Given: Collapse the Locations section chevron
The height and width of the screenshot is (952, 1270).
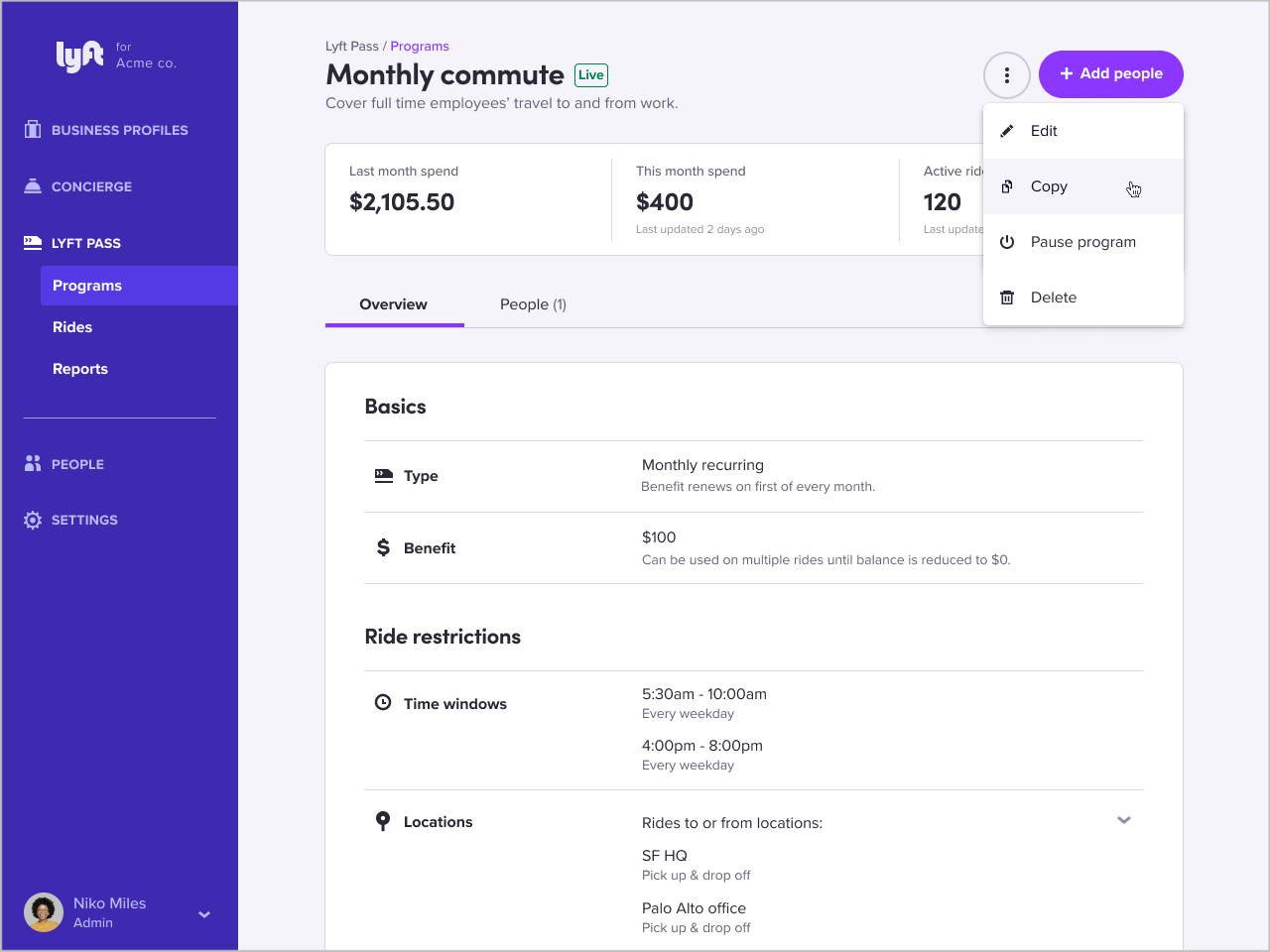Looking at the screenshot, I should 1124,820.
